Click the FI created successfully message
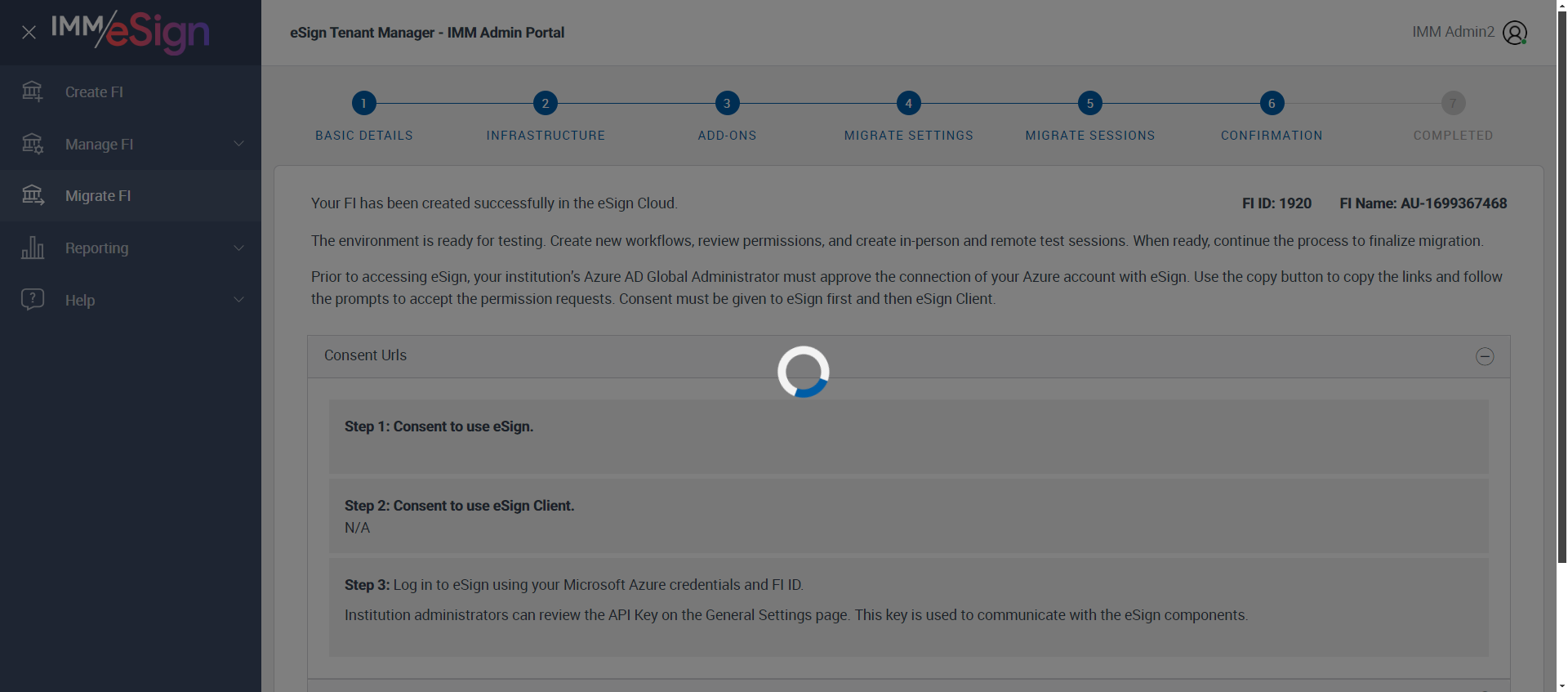The image size is (1568, 692). coord(494,203)
